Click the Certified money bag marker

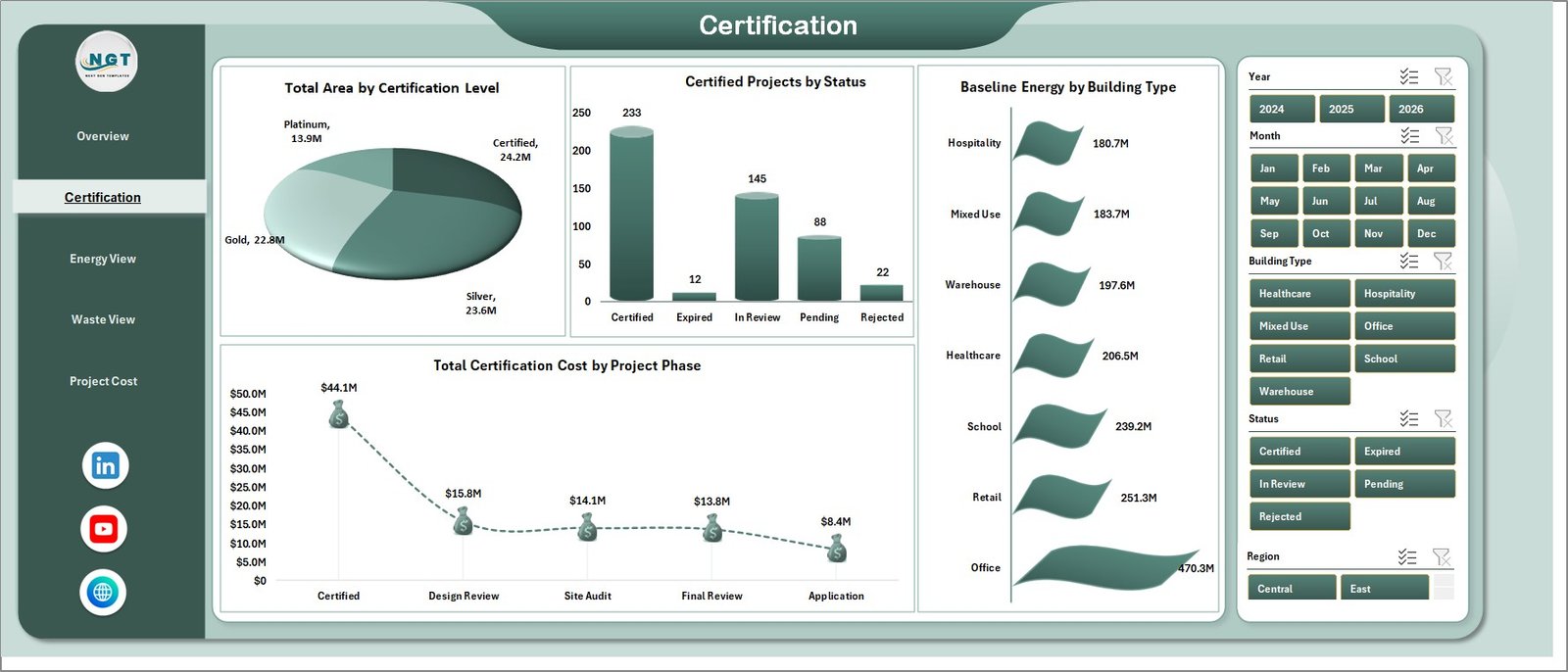[338, 414]
